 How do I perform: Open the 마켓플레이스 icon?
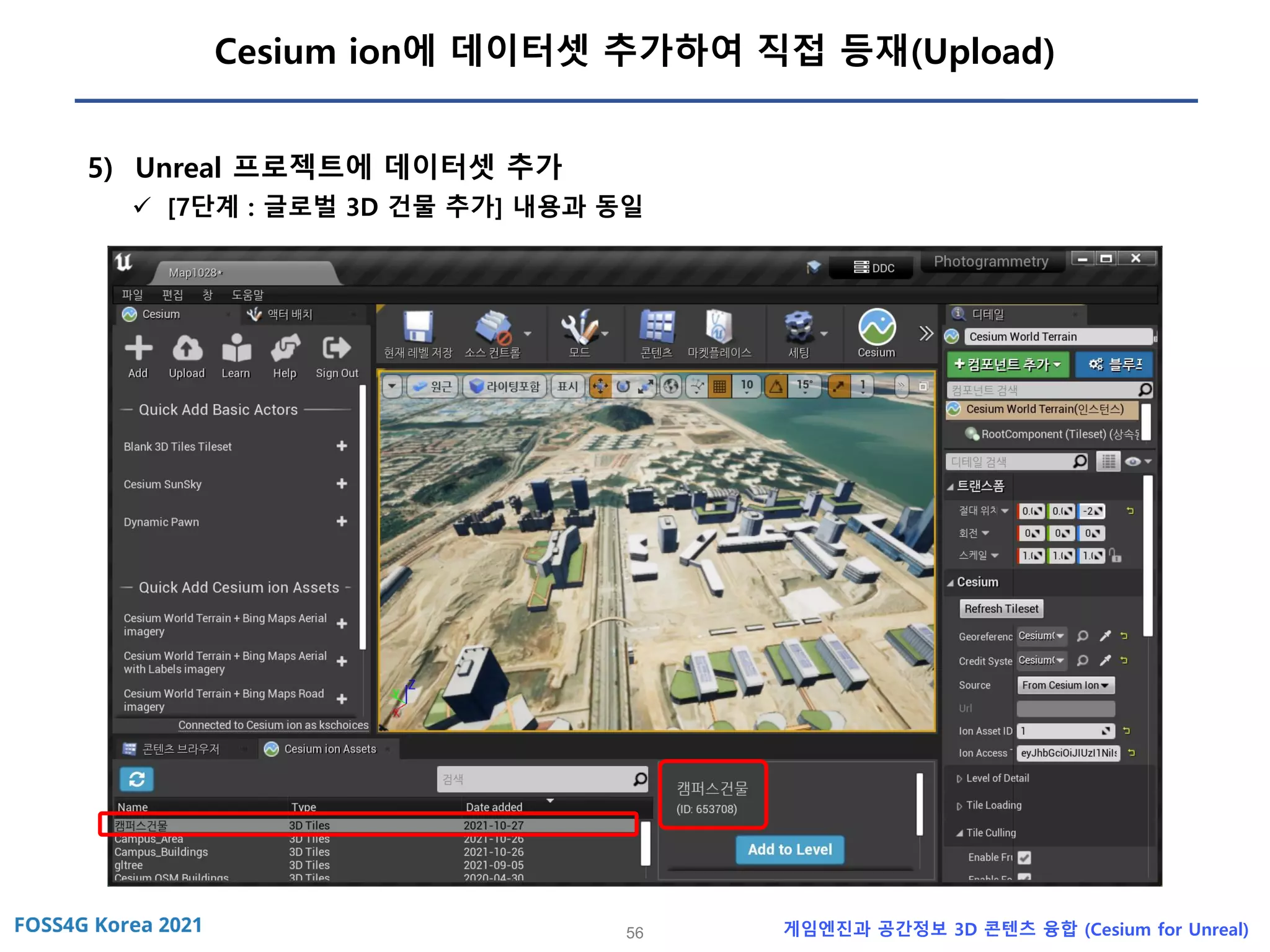point(719,327)
